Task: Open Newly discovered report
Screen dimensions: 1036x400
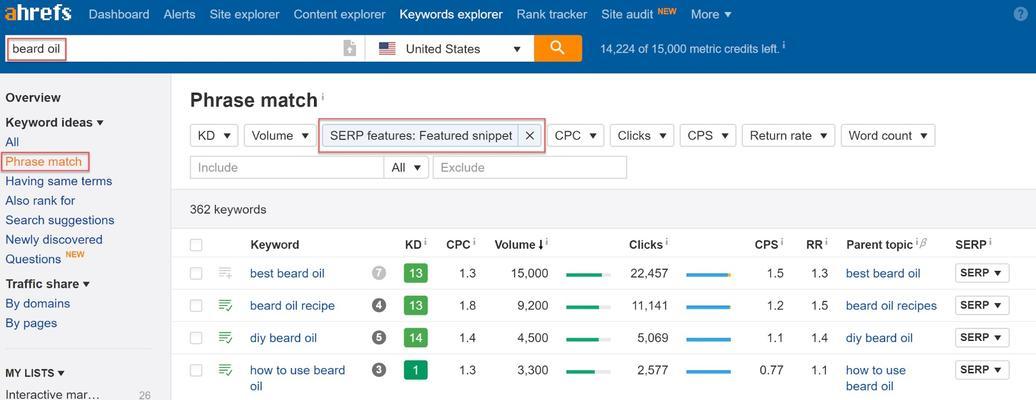Action: pos(54,239)
